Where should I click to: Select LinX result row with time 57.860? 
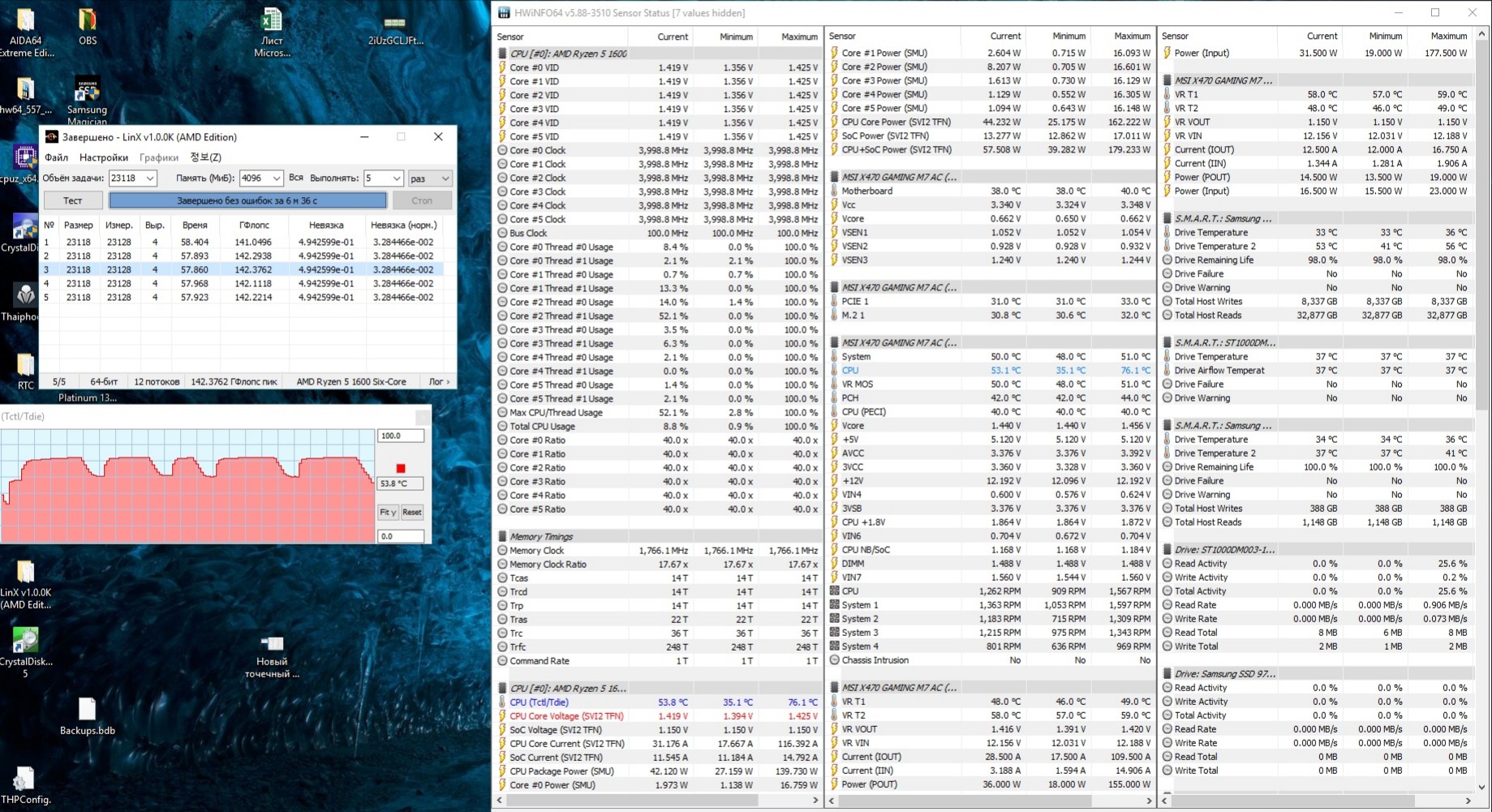click(x=240, y=269)
